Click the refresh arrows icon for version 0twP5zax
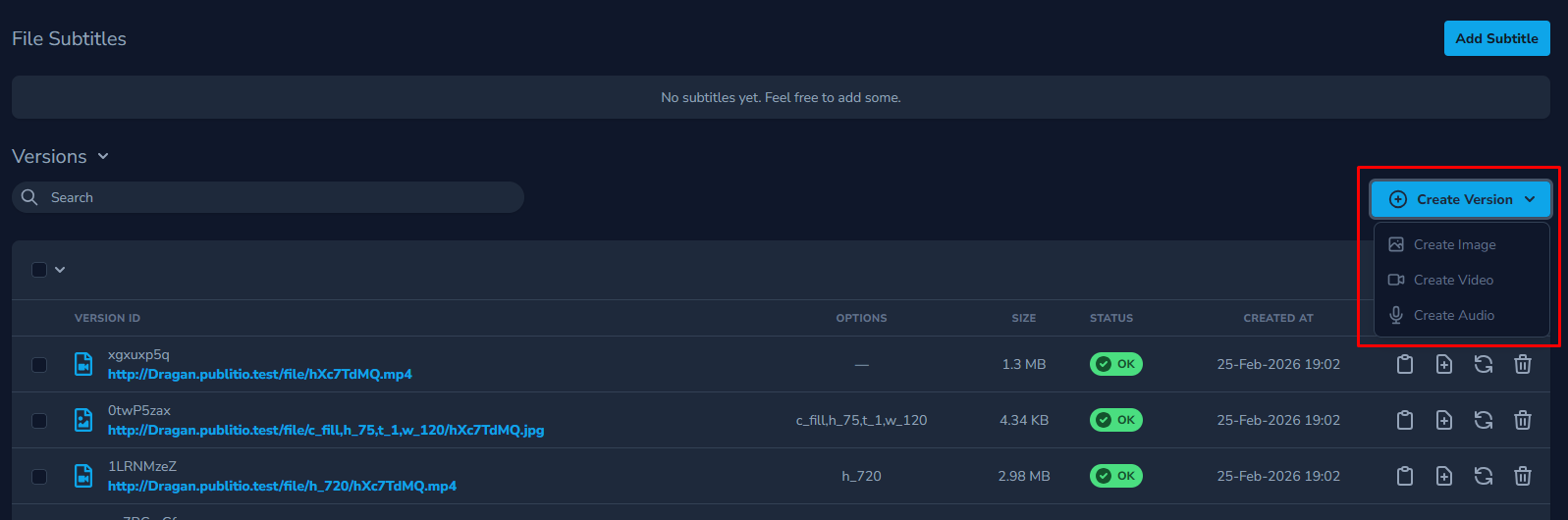 tap(1484, 420)
